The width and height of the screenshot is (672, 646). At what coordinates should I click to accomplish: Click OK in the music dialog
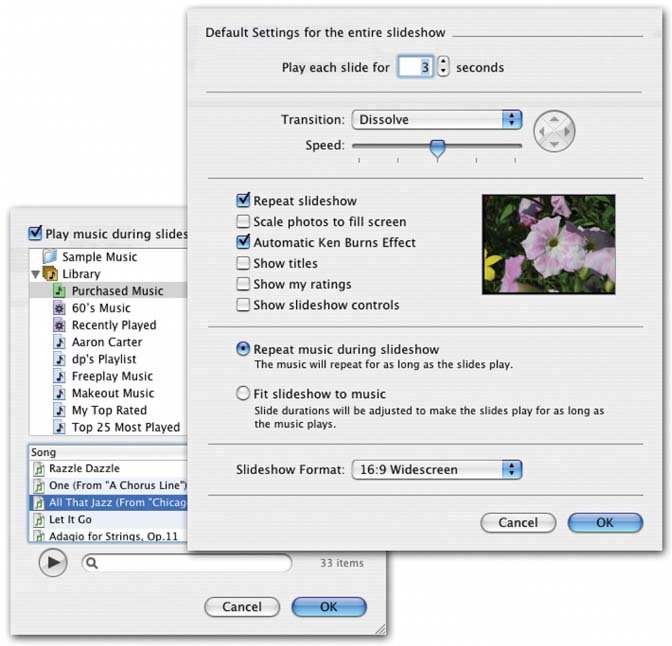329,607
